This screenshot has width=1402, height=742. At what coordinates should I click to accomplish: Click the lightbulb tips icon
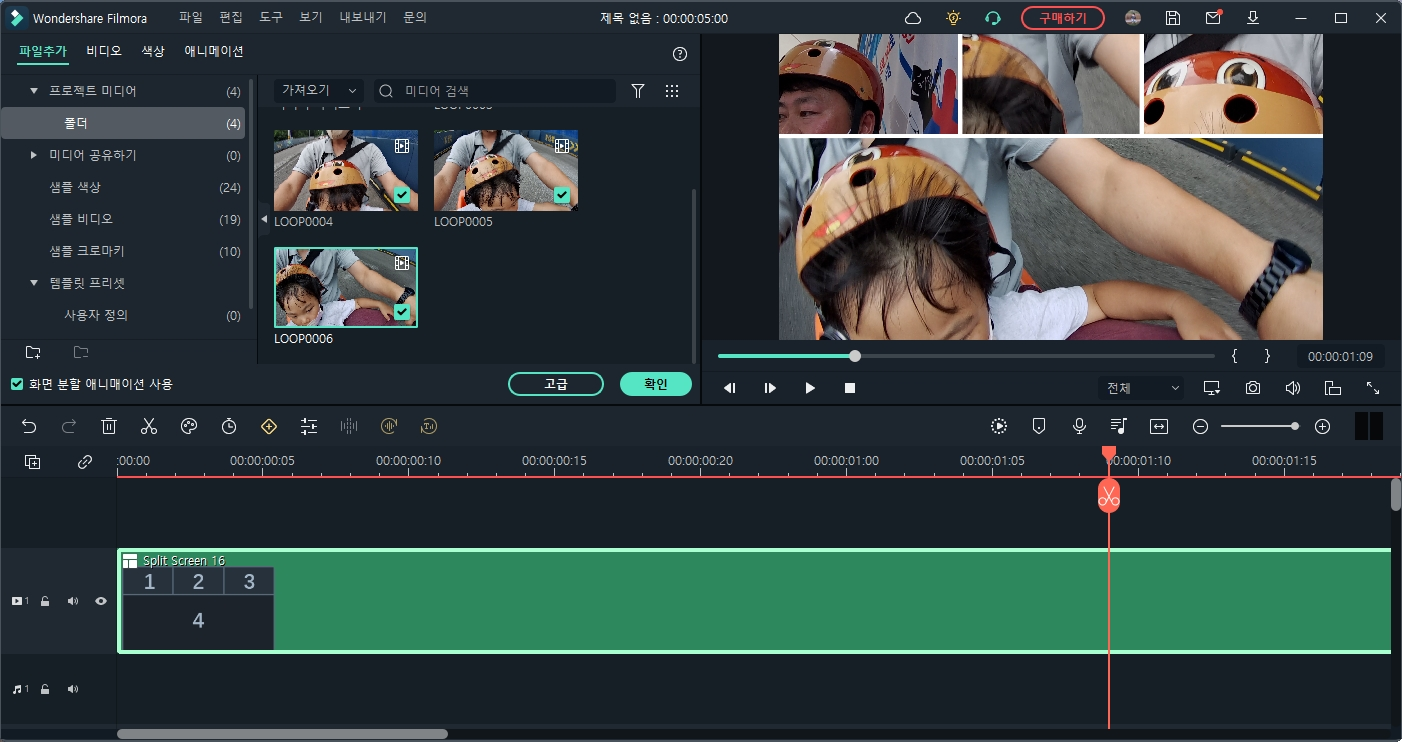[x=953, y=18]
